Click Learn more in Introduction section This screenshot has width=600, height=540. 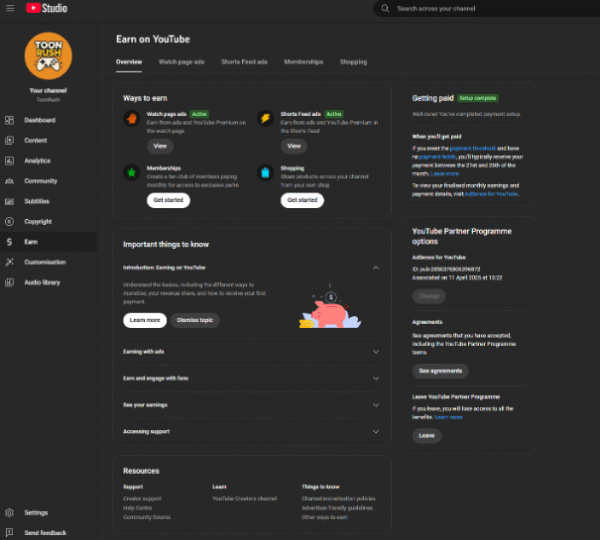click(x=145, y=320)
